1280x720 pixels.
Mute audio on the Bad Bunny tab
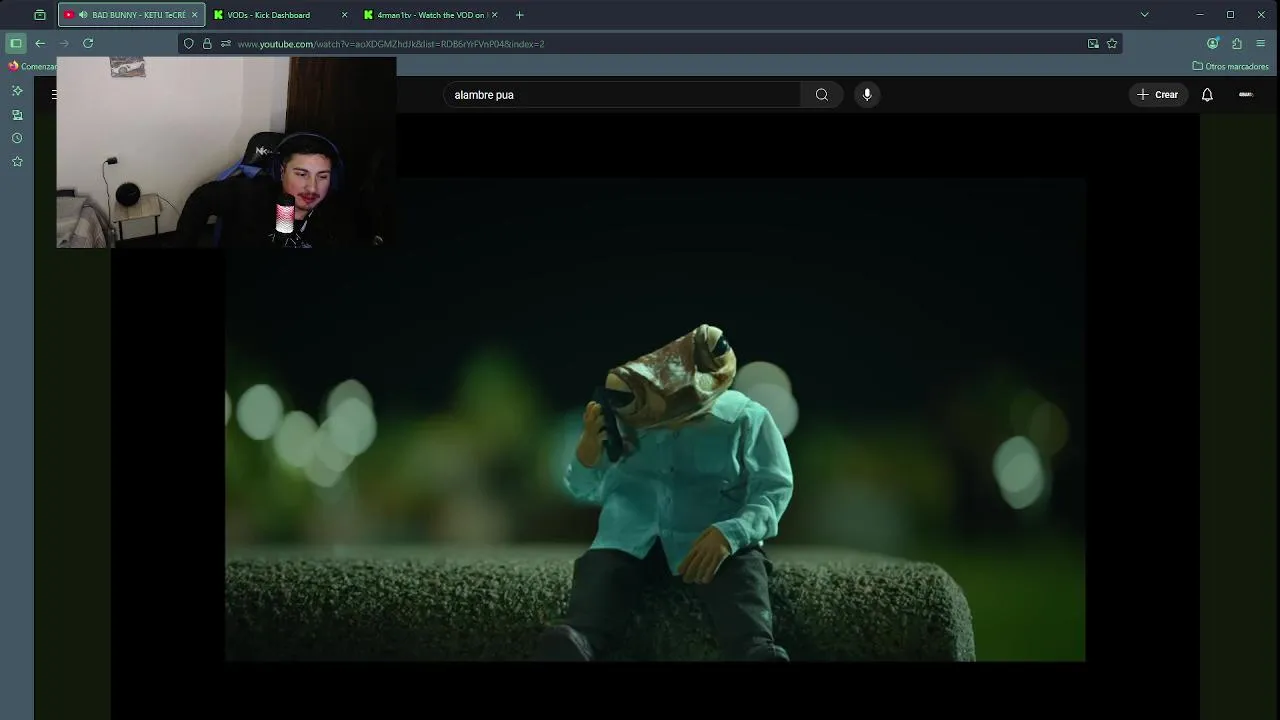(x=83, y=15)
